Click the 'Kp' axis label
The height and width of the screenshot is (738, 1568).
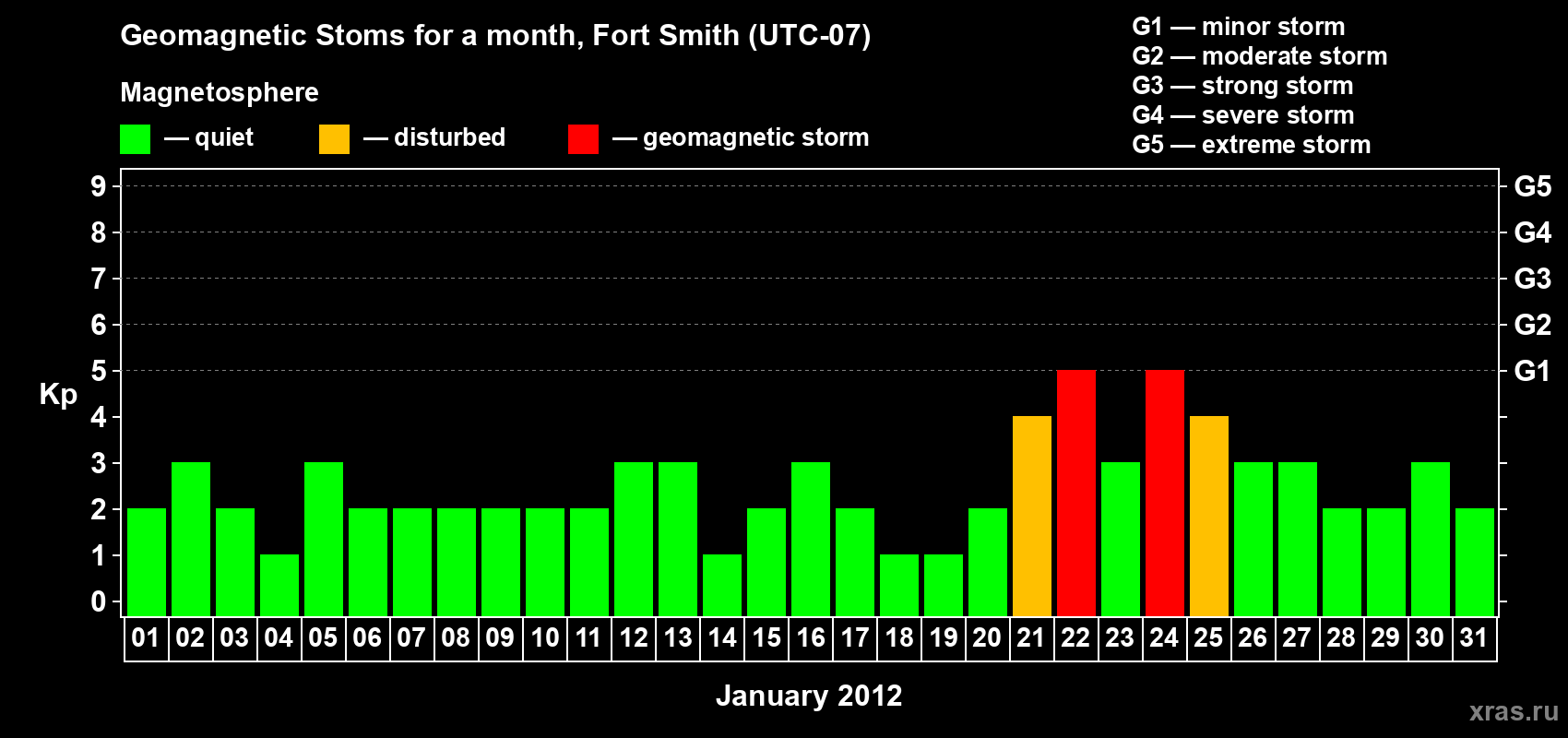click(58, 395)
